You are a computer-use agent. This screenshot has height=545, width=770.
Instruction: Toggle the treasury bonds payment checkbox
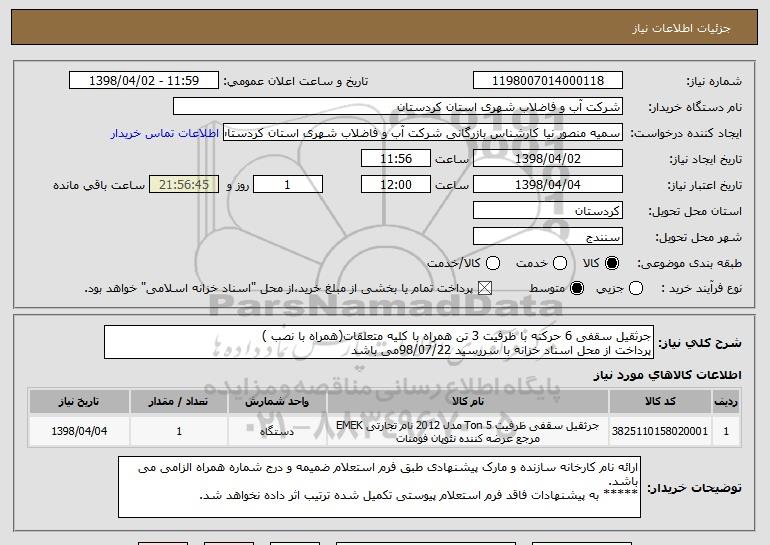[485, 288]
